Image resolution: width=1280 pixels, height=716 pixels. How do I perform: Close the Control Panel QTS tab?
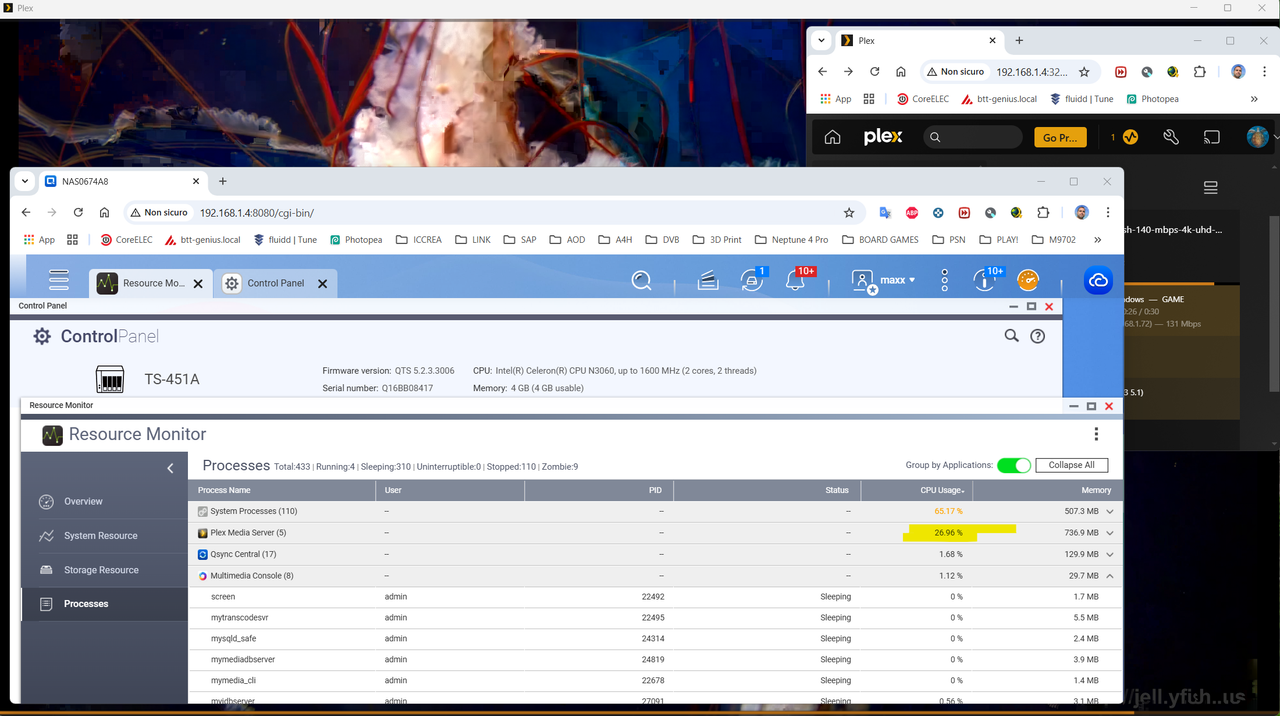point(322,284)
